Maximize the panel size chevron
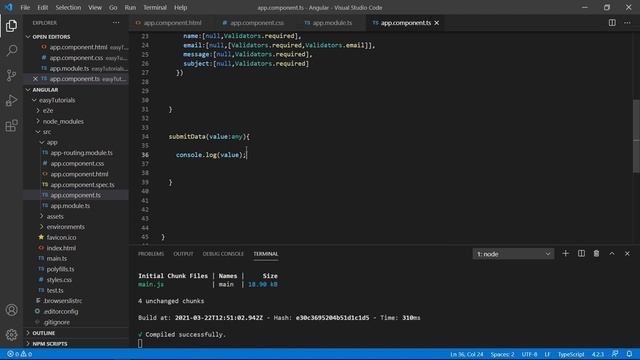This screenshot has width=640, height=360. [x=612, y=253]
